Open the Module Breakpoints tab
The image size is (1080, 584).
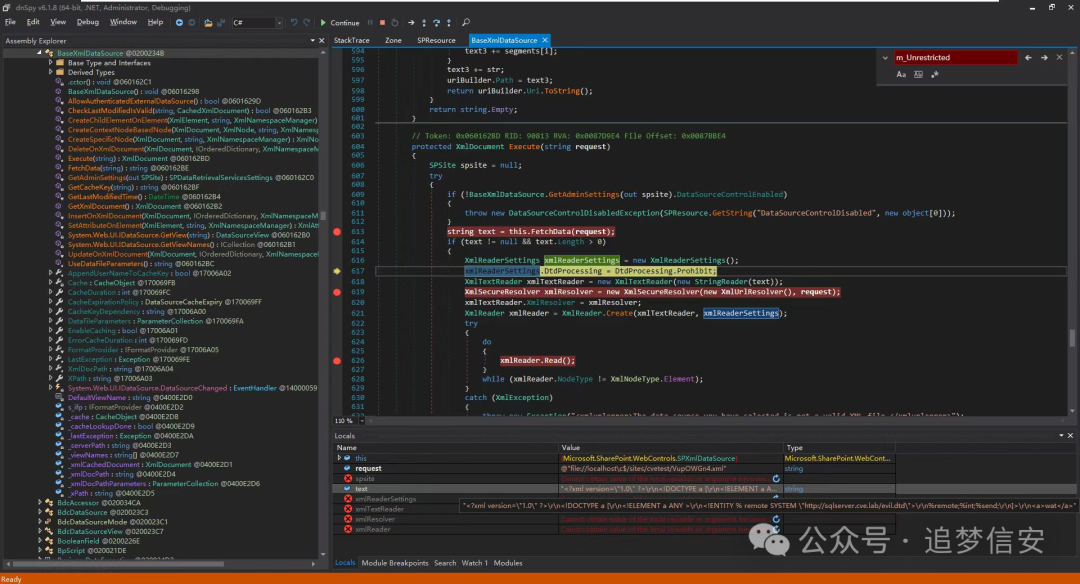(395, 563)
